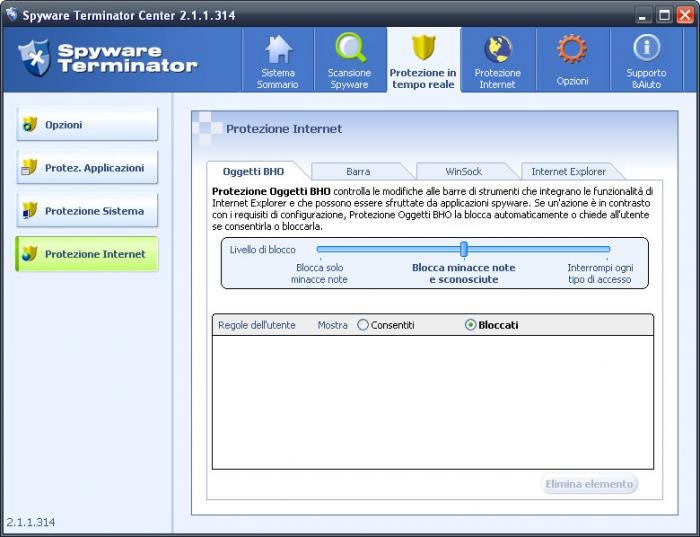This screenshot has width=700, height=537.
Task: Click inside the user rules list area
Action: [x=433, y=402]
